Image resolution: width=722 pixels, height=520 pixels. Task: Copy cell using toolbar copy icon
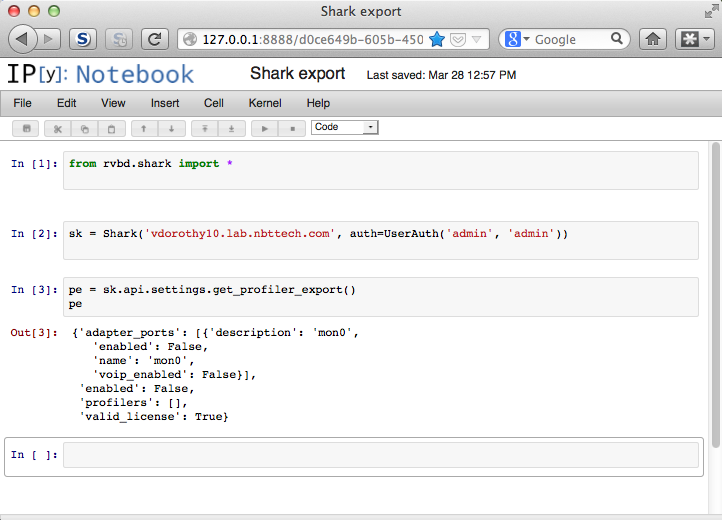(85, 129)
